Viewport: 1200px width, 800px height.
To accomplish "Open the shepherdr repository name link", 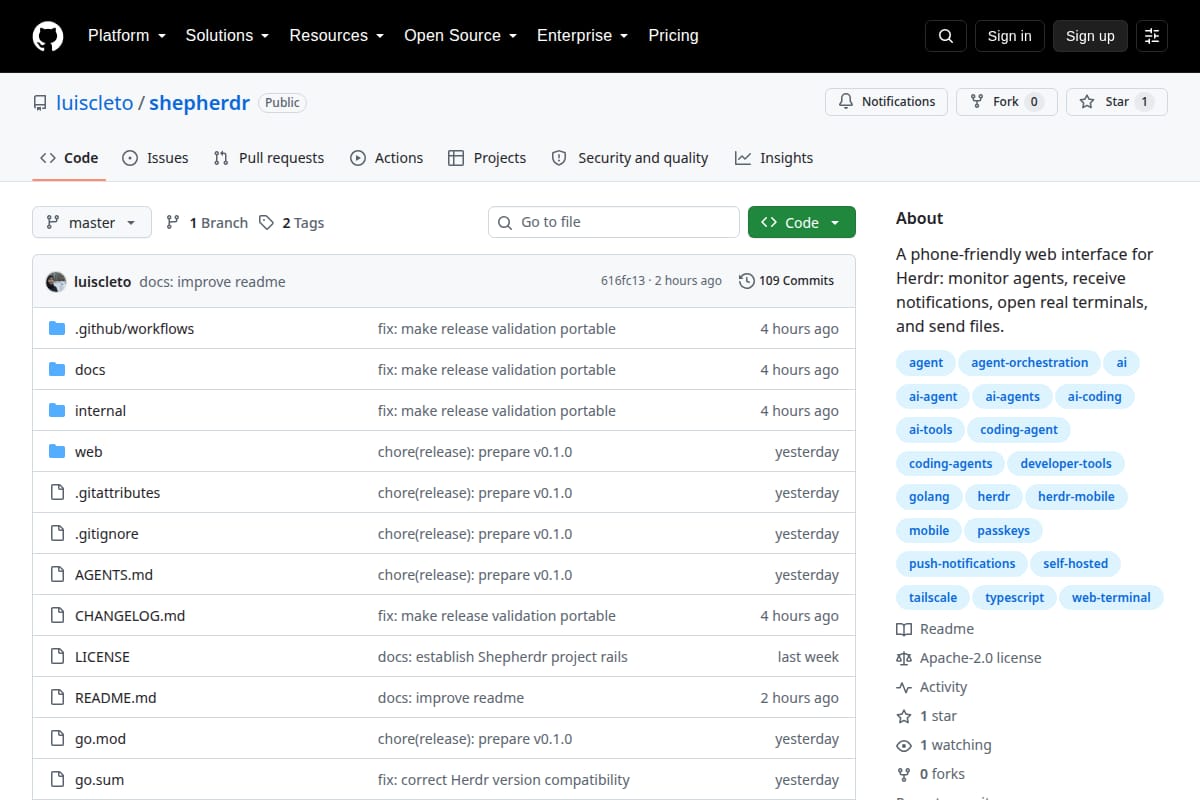I will pyautogui.click(x=199, y=103).
